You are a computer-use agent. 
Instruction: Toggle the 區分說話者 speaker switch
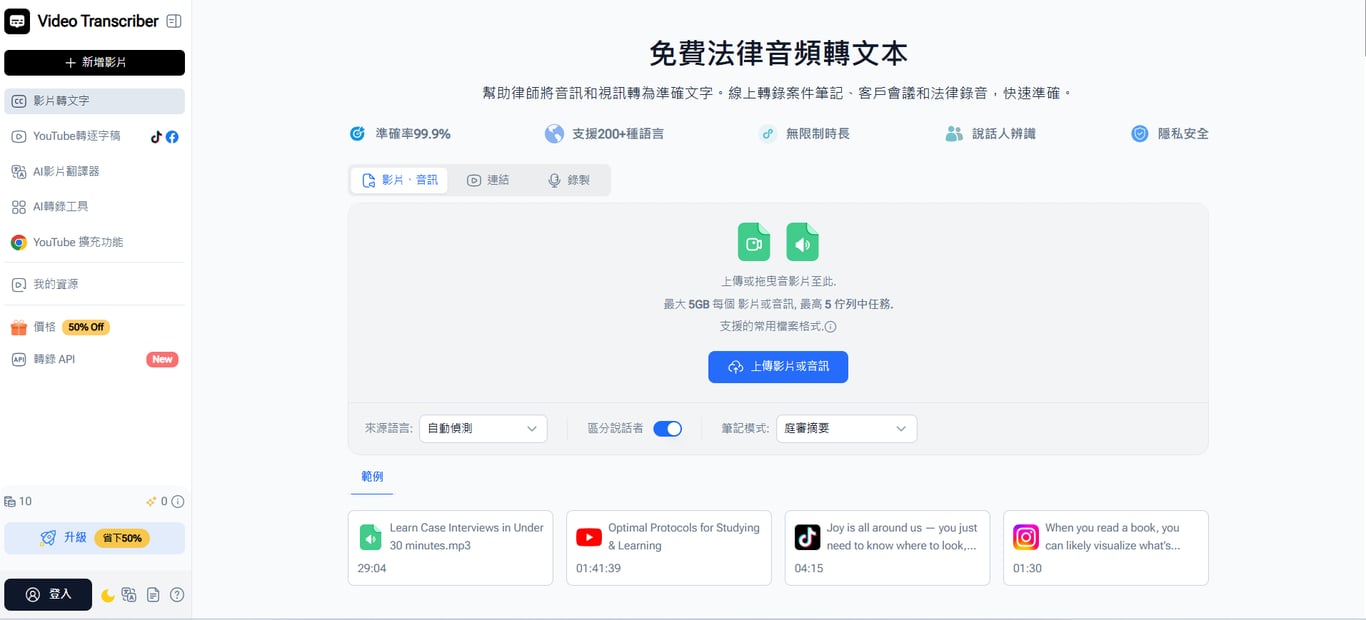[x=667, y=429]
